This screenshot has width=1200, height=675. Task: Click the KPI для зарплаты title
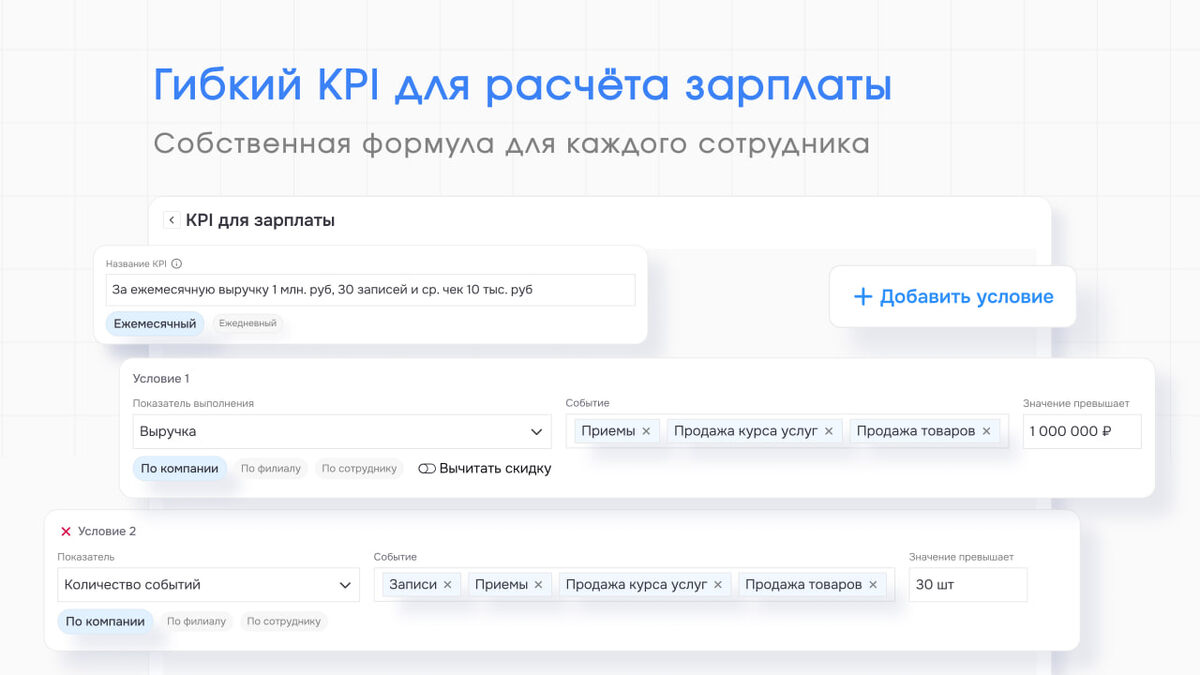coord(260,220)
